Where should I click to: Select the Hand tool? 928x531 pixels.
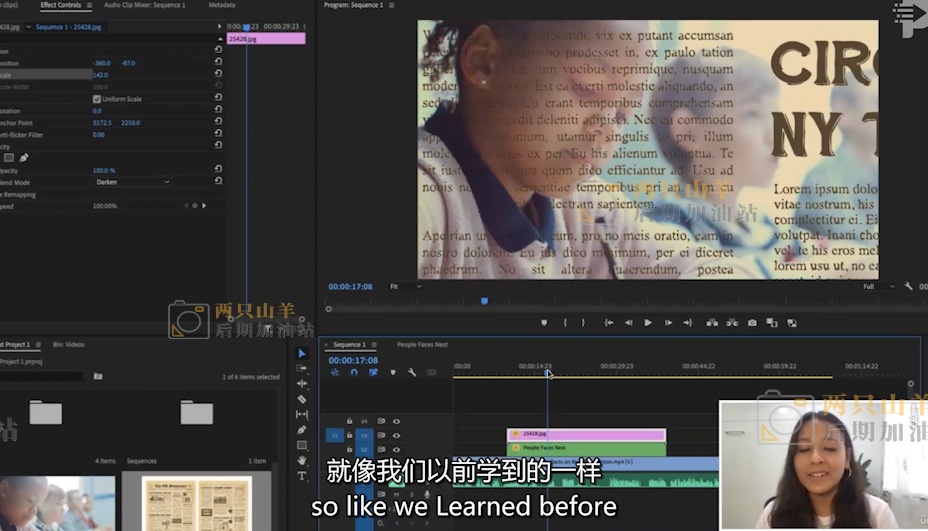(x=302, y=460)
